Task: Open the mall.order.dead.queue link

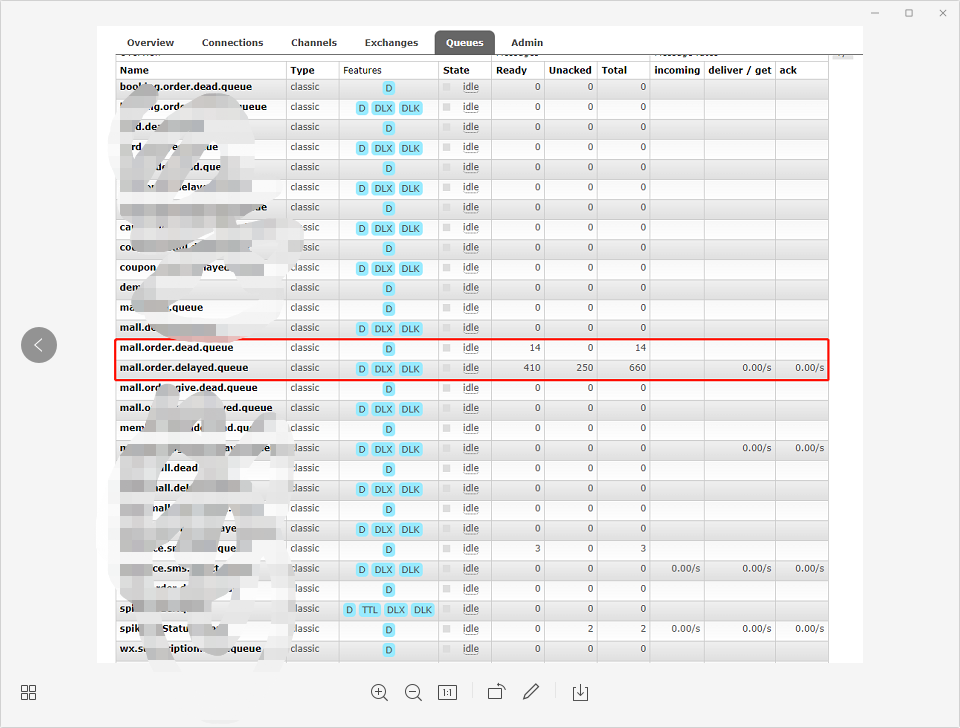Action: click(x=176, y=348)
